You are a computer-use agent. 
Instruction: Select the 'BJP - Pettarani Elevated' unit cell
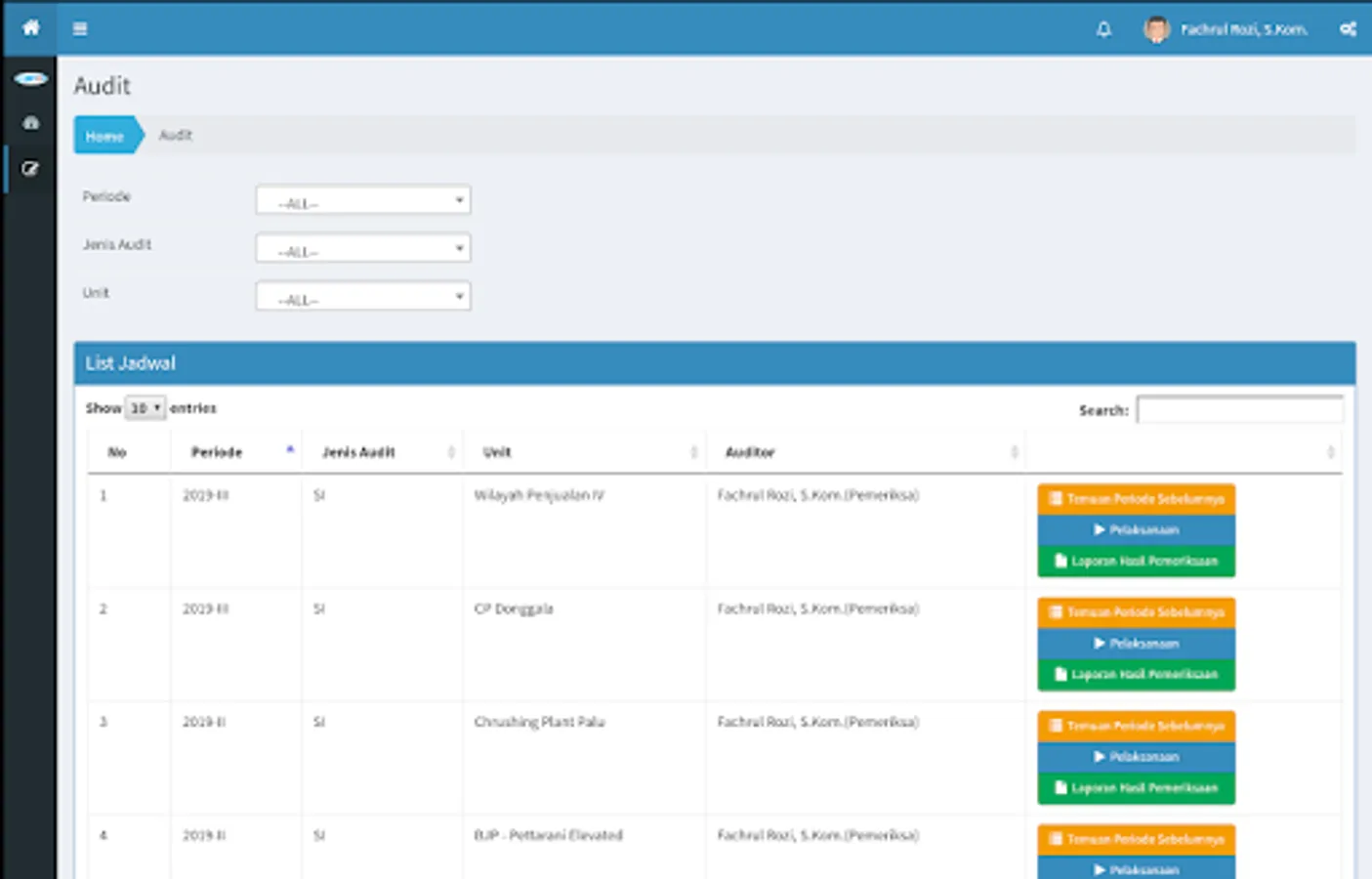coord(548,835)
